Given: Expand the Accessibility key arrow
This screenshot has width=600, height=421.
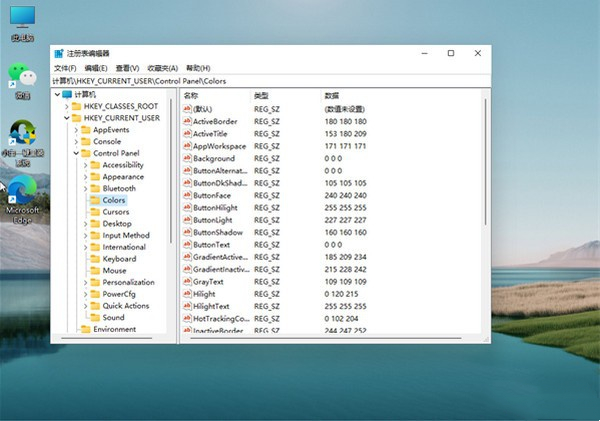Looking at the screenshot, I should point(85,165).
